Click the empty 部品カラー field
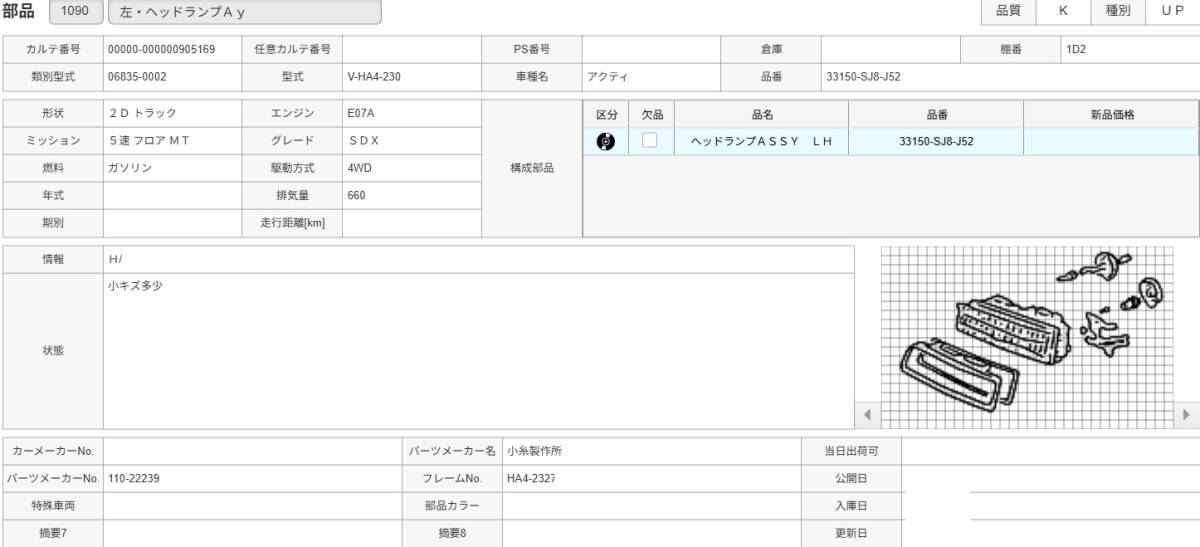1200x547 pixels. (x=651, y=506)
